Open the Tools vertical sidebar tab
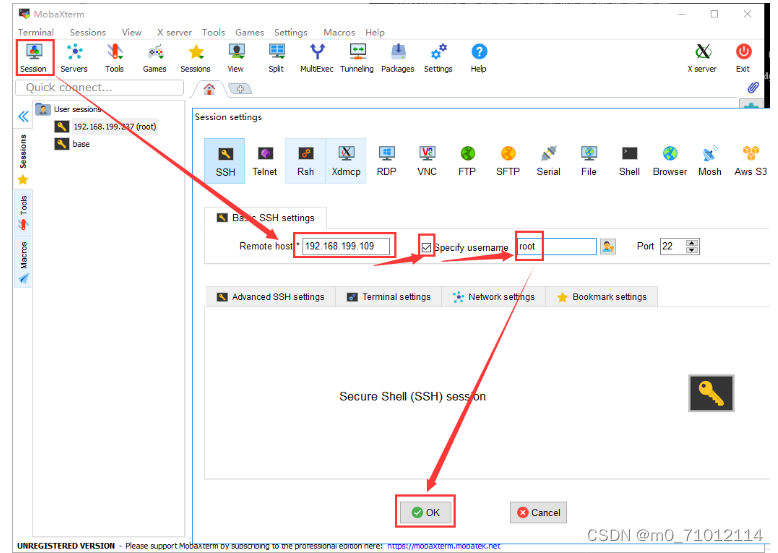This screenshot has width=778, height=553. tap(23, 212)
